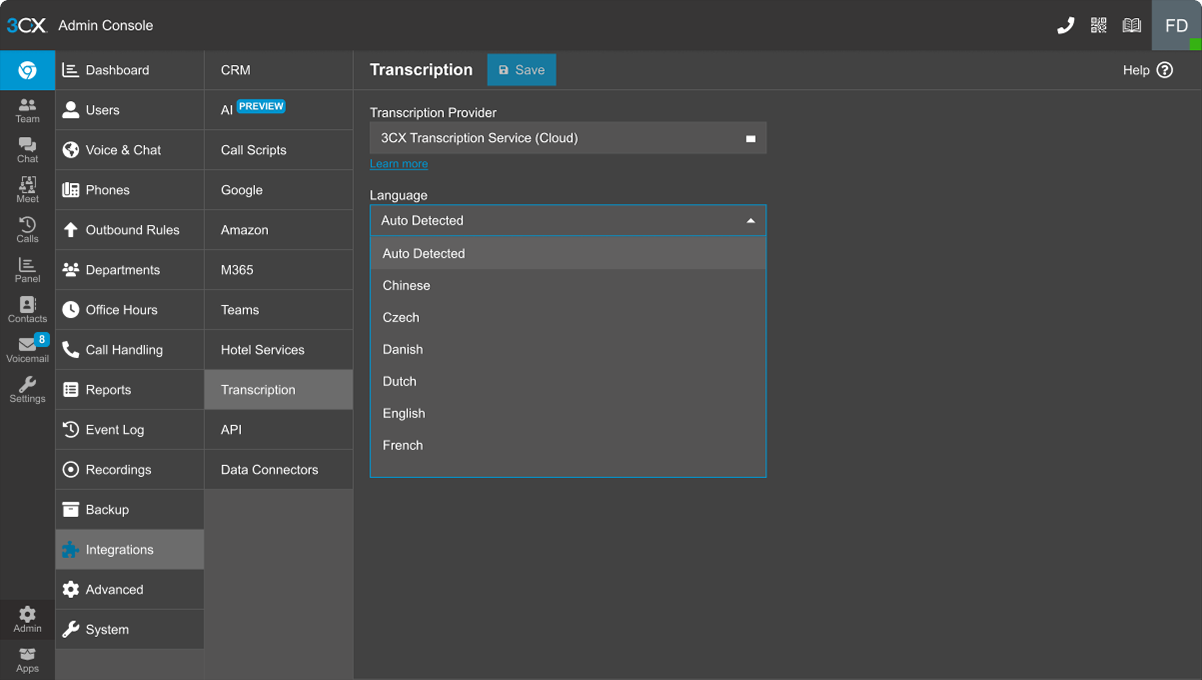Open Contacts from the sidebar
1202x680 pixels.
28,309
